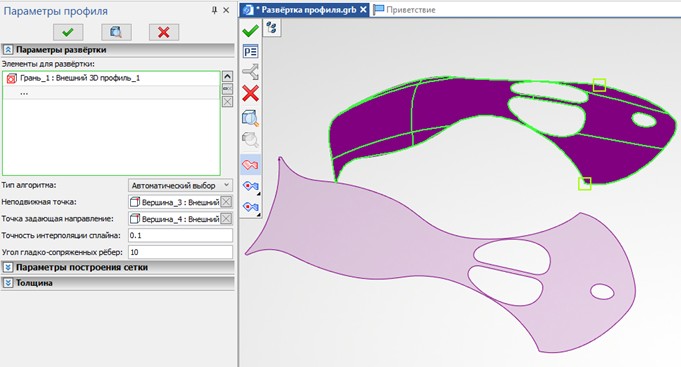Select the Развёртка профиля.grb tab
This screenshot has width=681, height=367.
(x=305, y=10)
